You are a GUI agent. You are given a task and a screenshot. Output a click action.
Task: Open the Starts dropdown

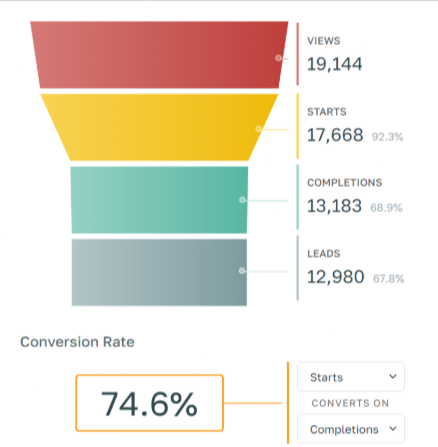(x=351, y=377)
